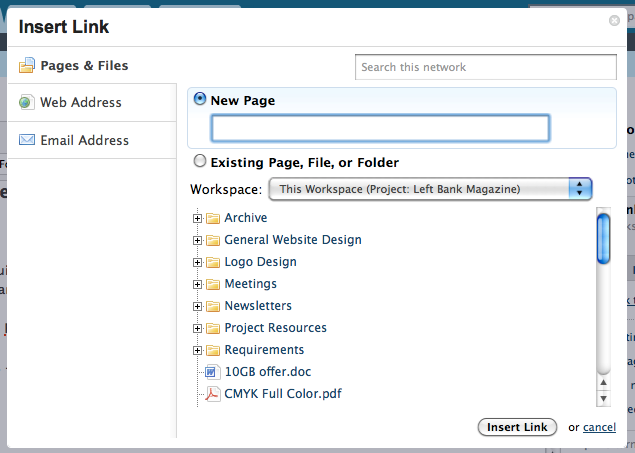The width and height of the screenshot is (635, 453).
Task: Click the Word document icon for 10GB offer.doc
Action: pyautogui.click(x=211, y=372)
